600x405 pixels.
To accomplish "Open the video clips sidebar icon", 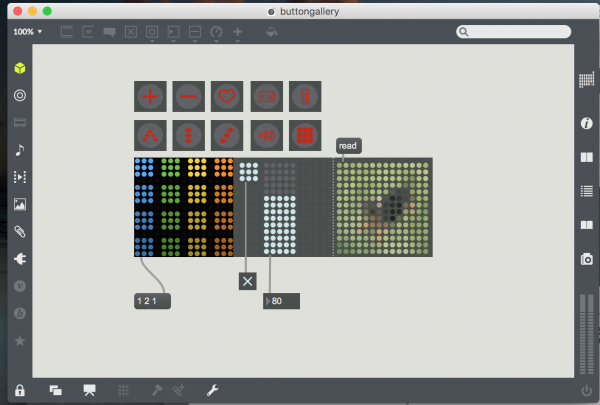I will click(20, 177).
